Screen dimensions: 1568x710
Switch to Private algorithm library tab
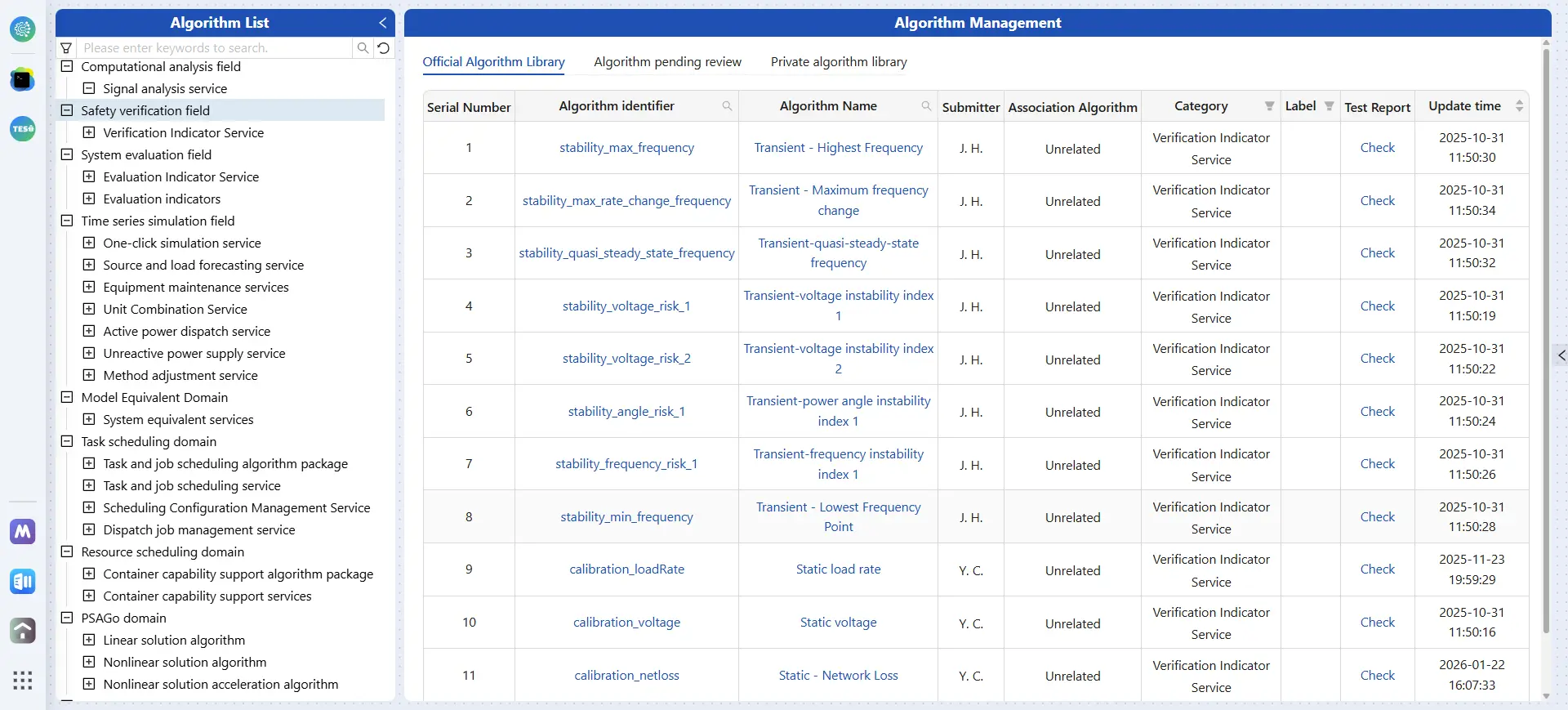coord(839,62)
